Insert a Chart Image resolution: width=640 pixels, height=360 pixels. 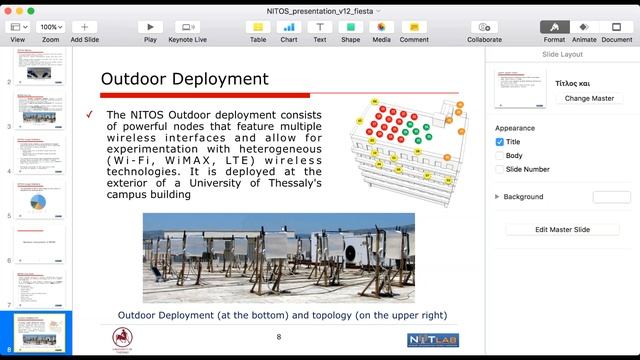pos(289,27)
